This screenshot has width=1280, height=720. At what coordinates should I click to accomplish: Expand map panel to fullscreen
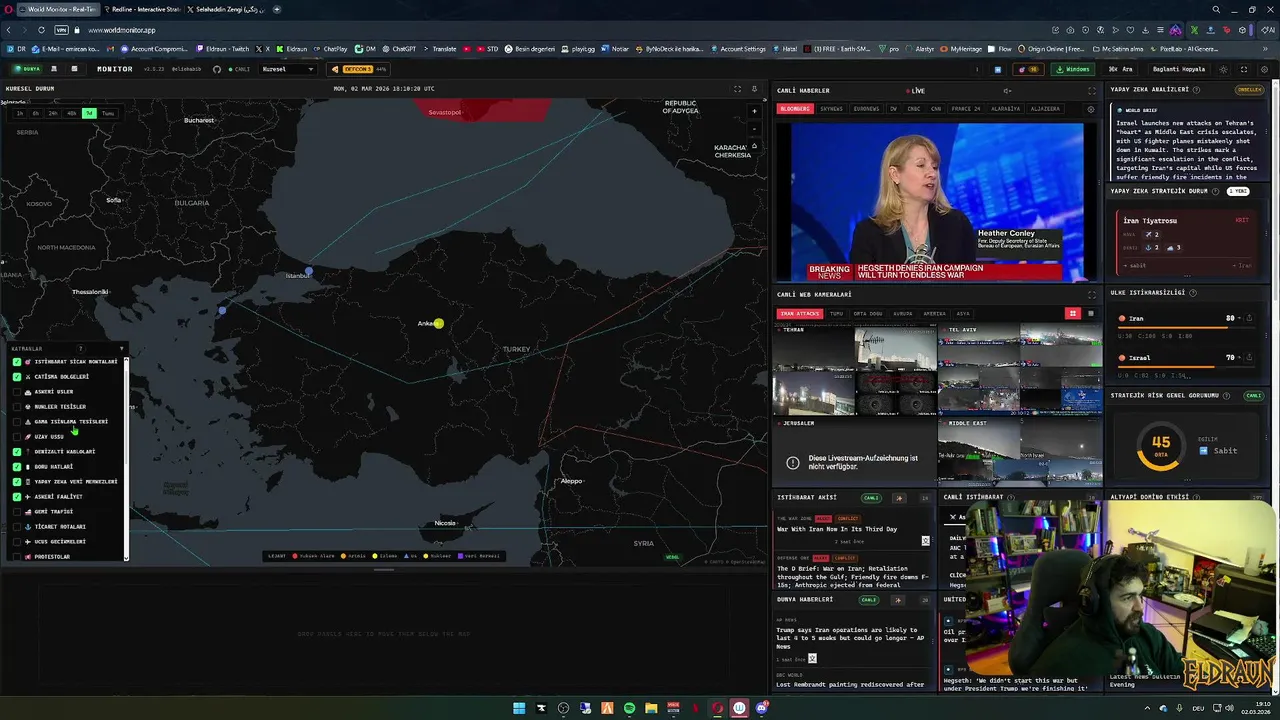click(737, 89)
